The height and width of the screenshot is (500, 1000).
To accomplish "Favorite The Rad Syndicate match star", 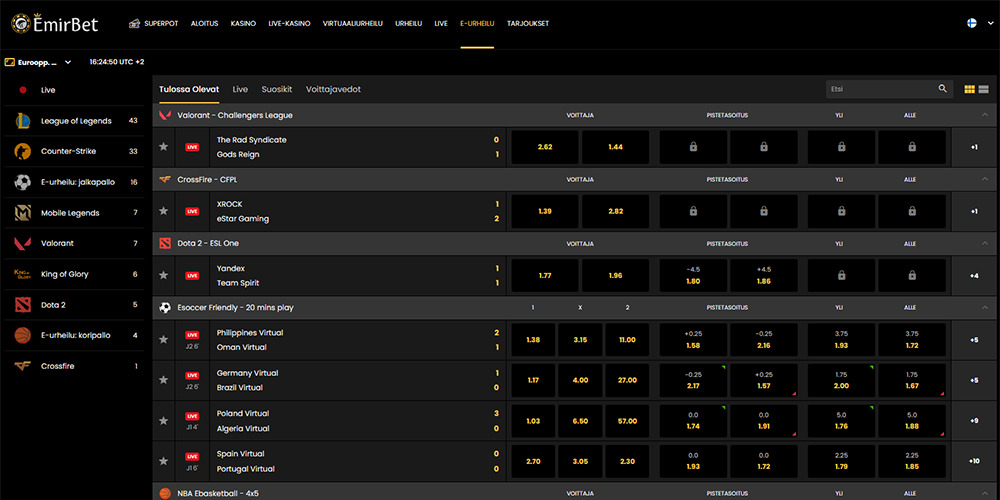I will [x=164, y=147].
